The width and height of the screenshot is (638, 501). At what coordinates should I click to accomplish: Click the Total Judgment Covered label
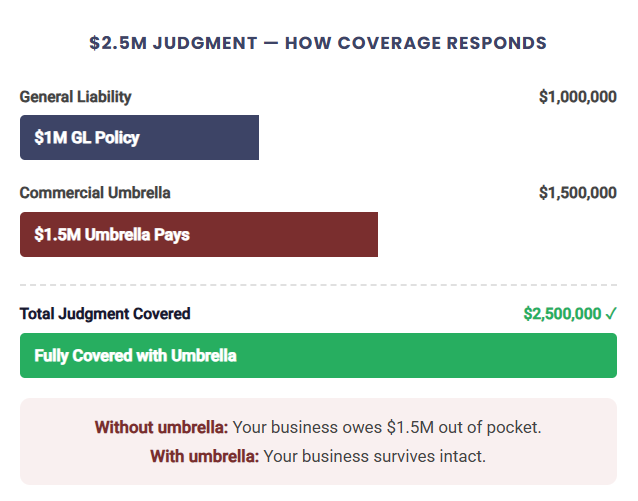105,314
